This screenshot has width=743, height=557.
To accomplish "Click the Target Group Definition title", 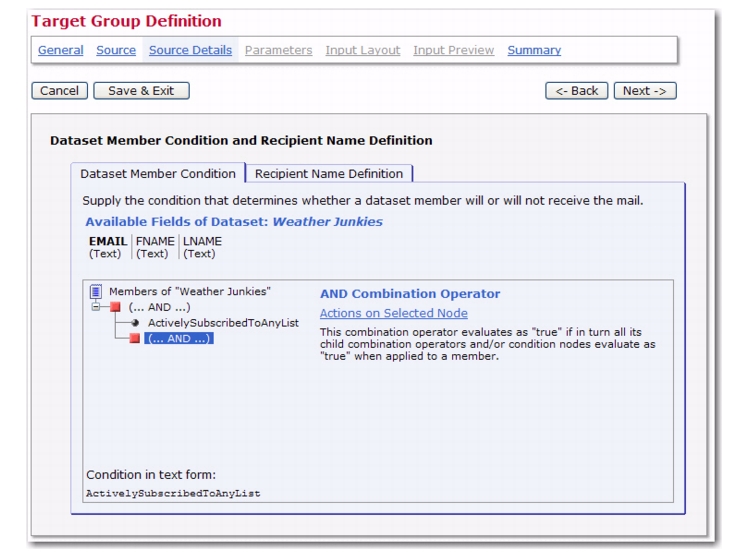I will [x=127, y=21].
